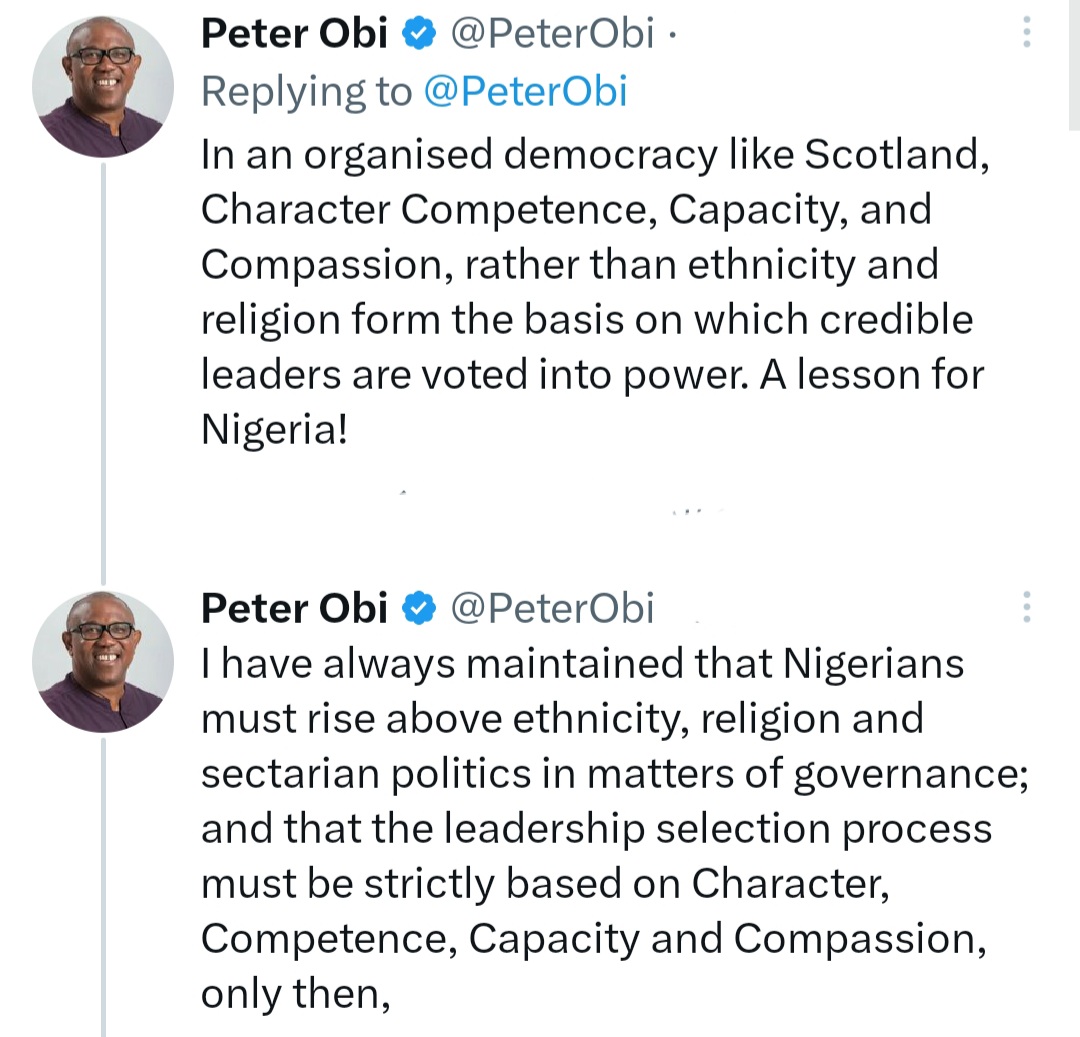Viewport: 1080px width, 1037px height.
Task: Click the dot separator after the first @PeterObi handle
Action: (672, 34)
